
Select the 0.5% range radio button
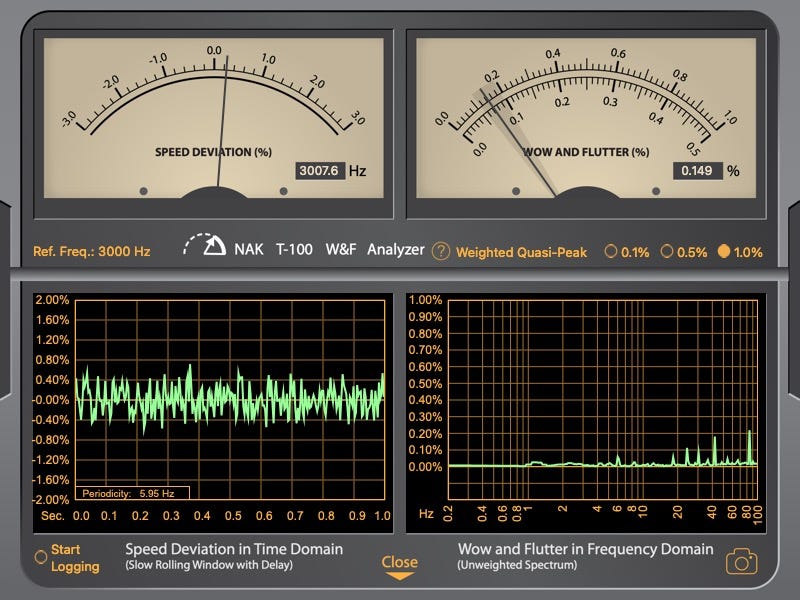[667, 252]
